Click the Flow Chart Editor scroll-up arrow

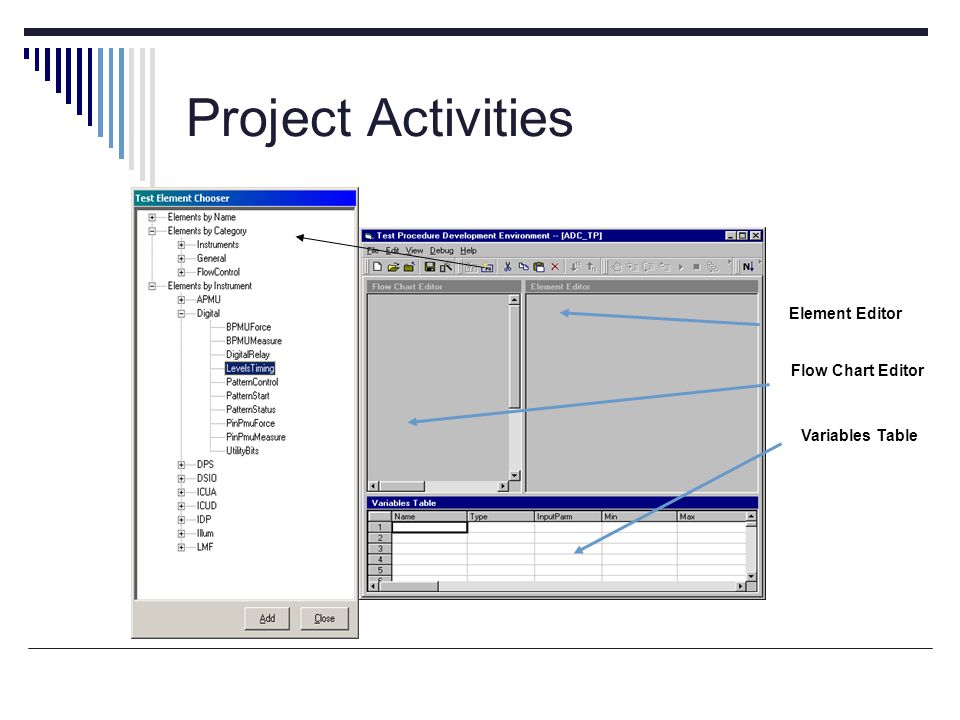(x=514, y=300)
